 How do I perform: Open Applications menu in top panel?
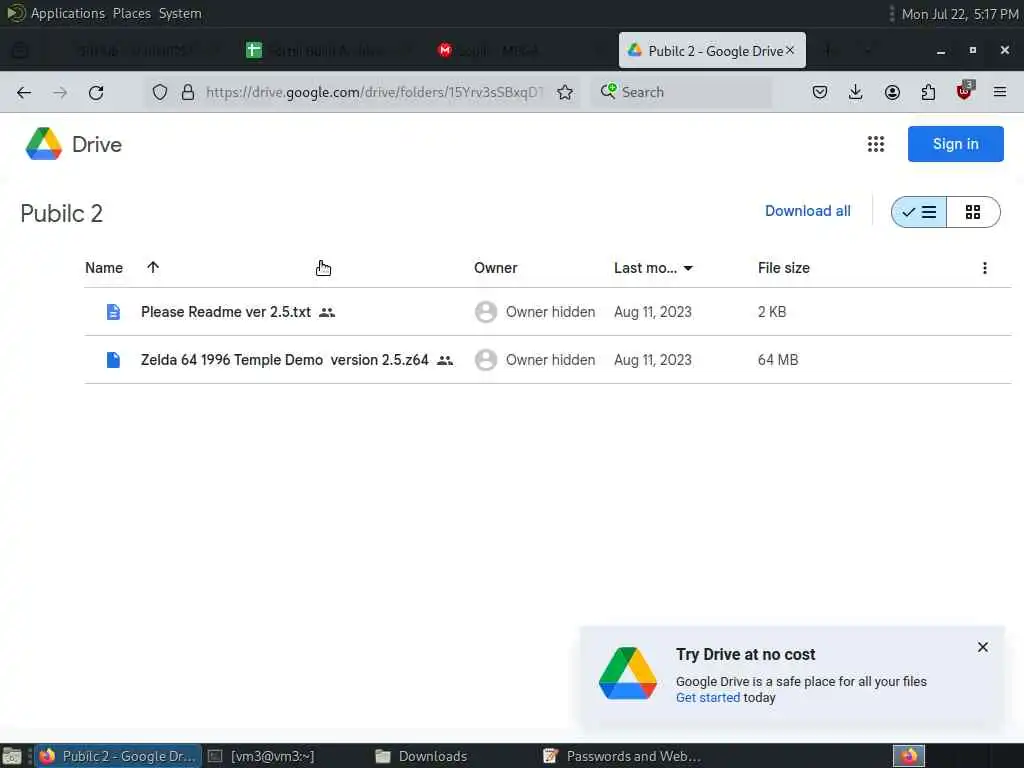[67, 13]
